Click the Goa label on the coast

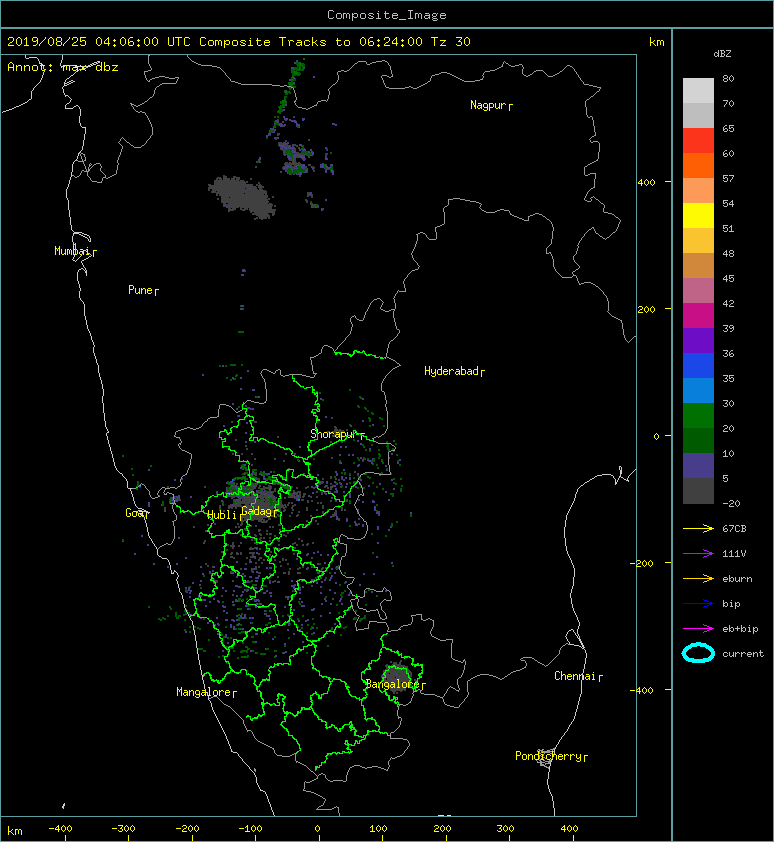[x=136, y=513]
